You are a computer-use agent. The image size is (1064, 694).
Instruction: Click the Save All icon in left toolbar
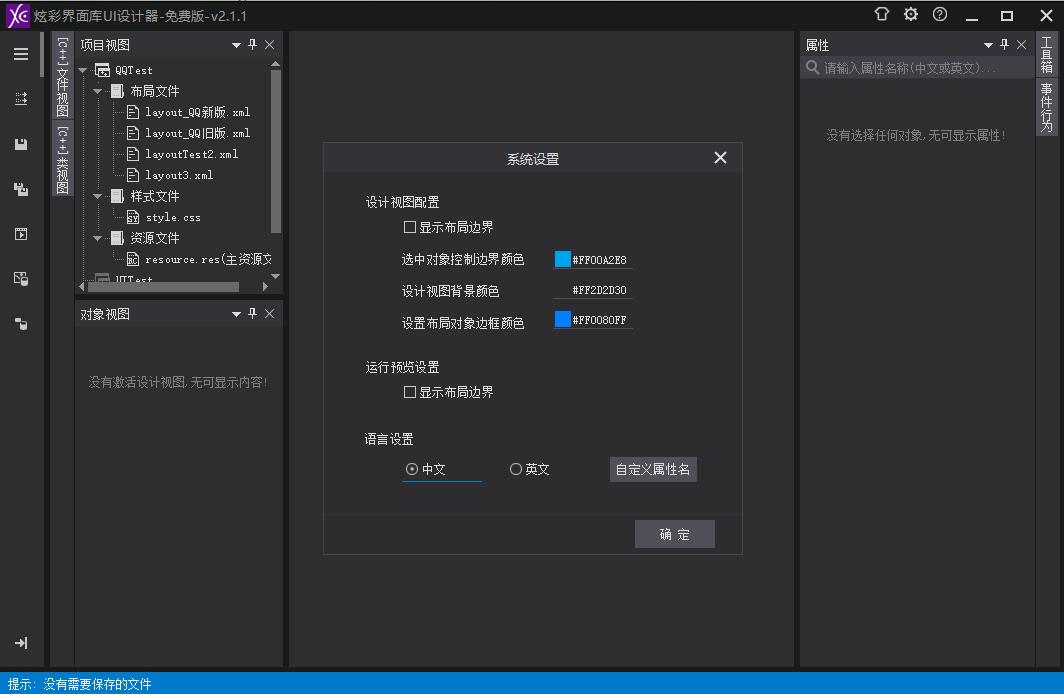coord(20,189)
